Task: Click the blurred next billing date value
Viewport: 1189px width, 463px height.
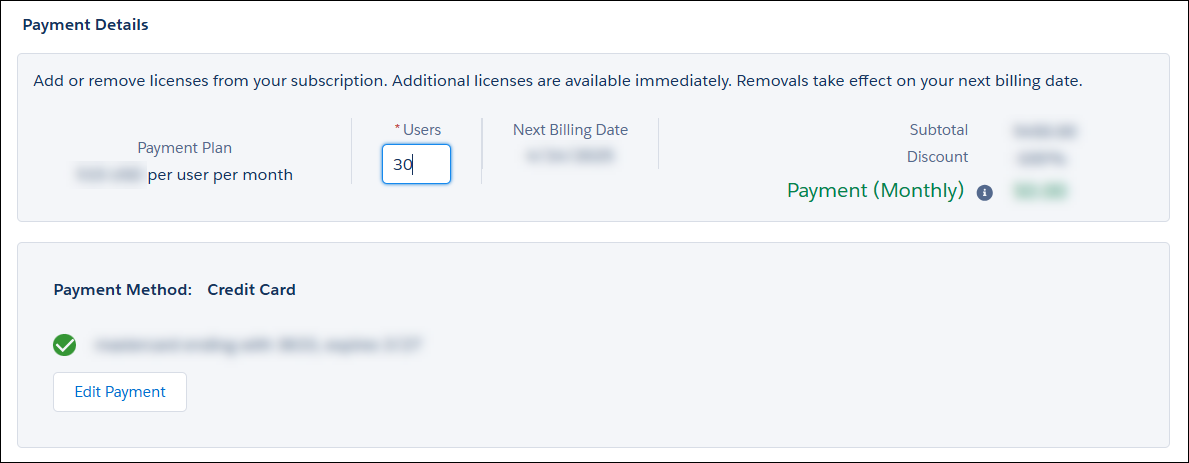Action: click(569, 155)
